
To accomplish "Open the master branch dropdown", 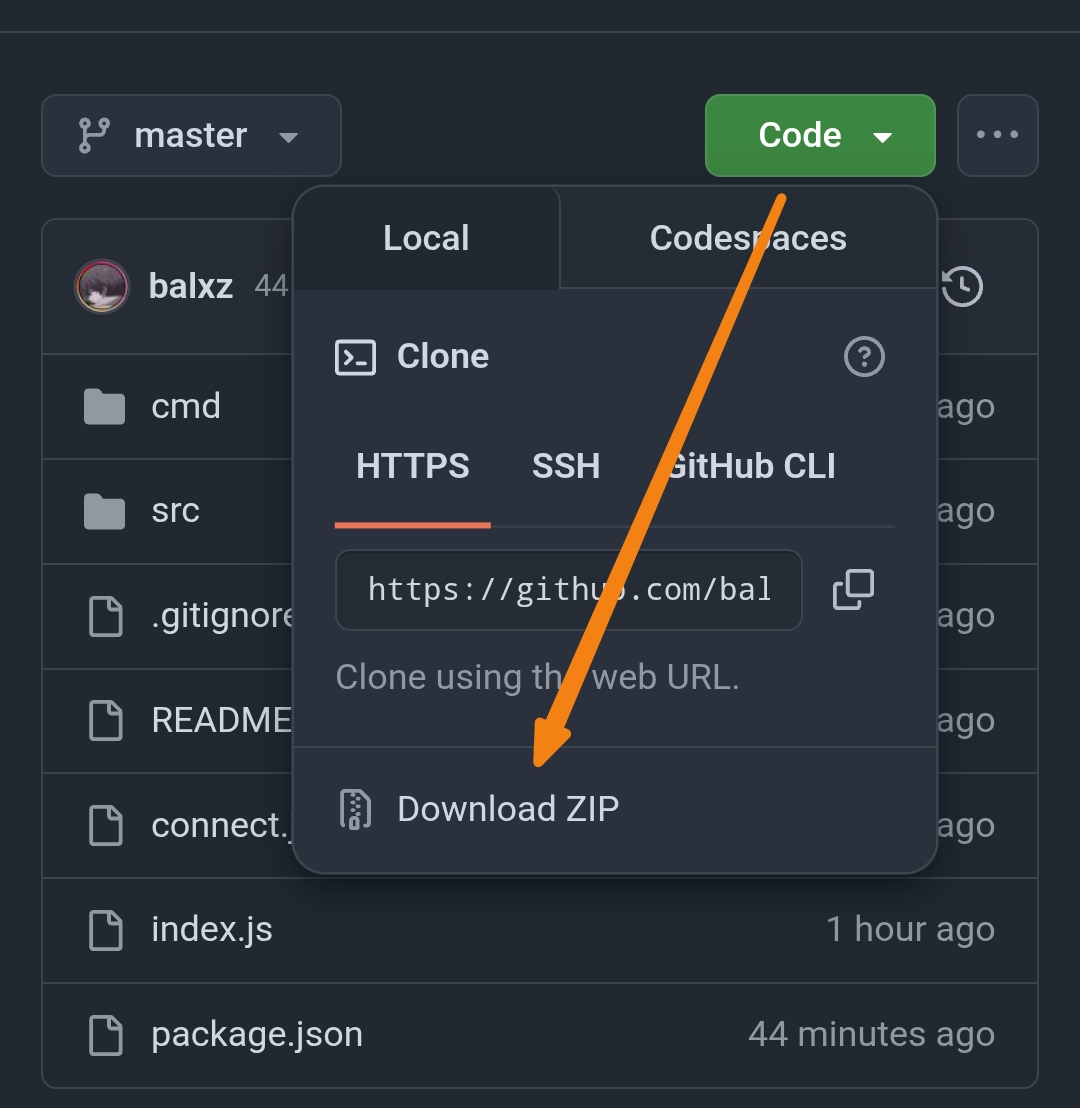I will 191,136.
